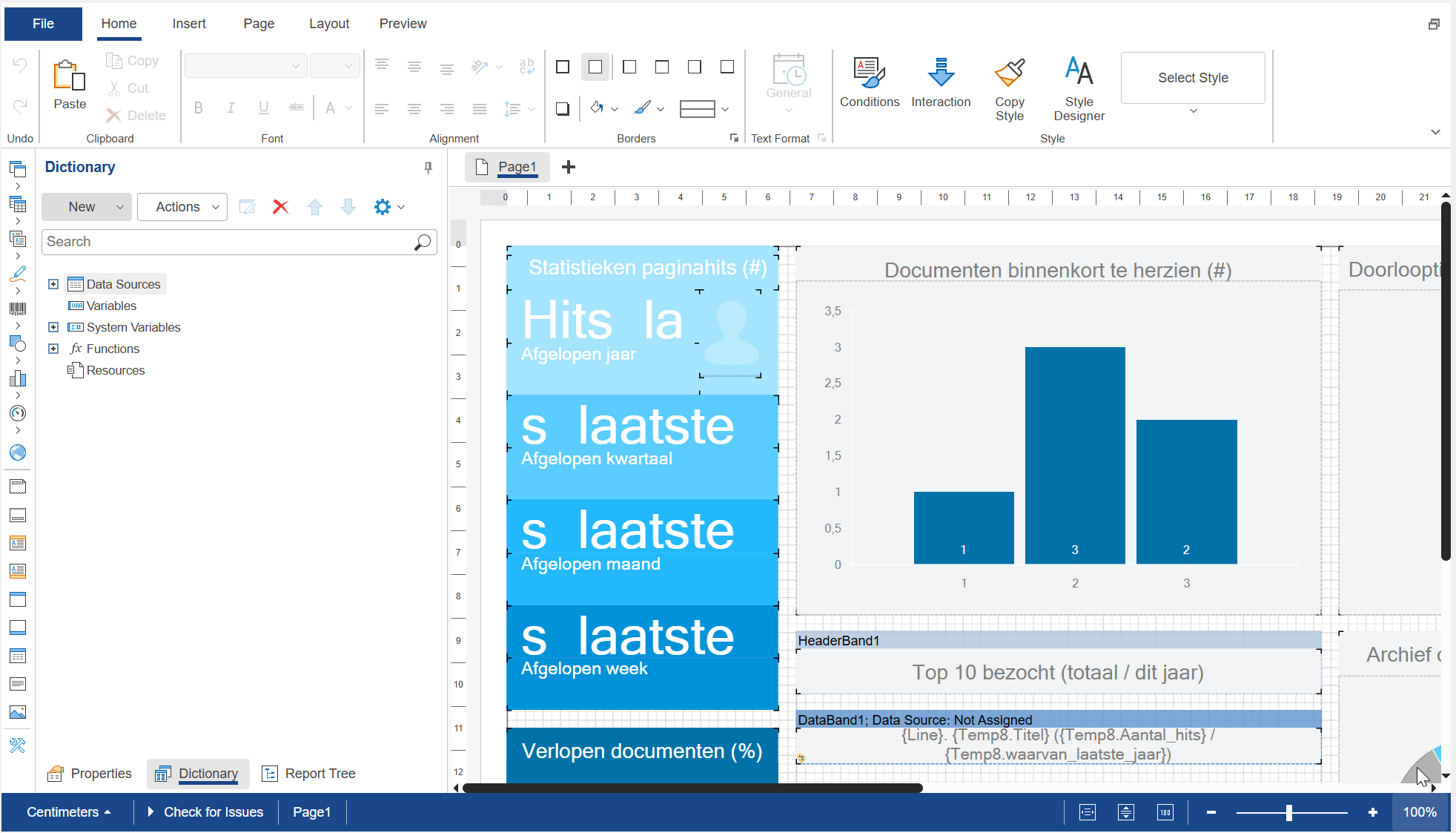Open the New dropdown in Dictionary
This screenshot has width=1456, height=833.
point(87,207)
